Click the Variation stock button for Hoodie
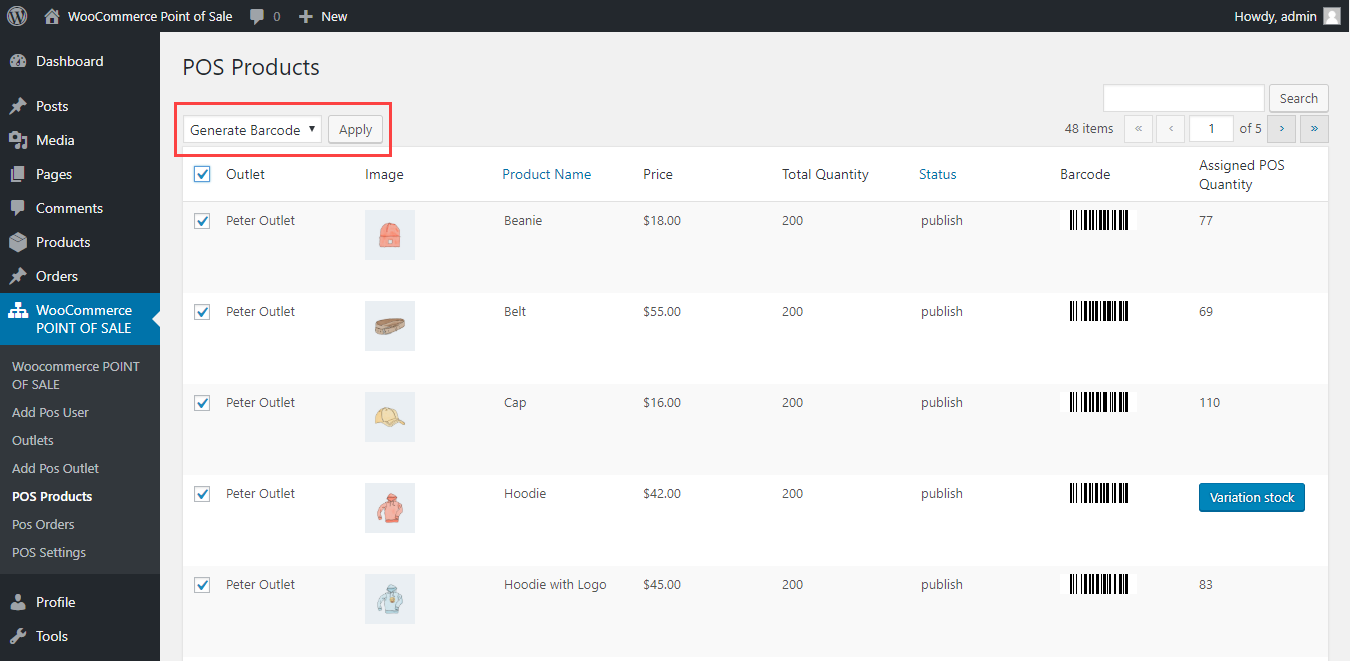Viewport: 1350px width, 661px height. click(x=1252, y=497)
